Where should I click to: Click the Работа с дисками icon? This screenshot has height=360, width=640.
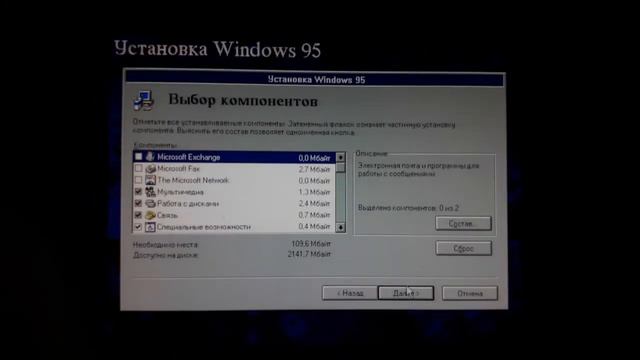point(150,203)
